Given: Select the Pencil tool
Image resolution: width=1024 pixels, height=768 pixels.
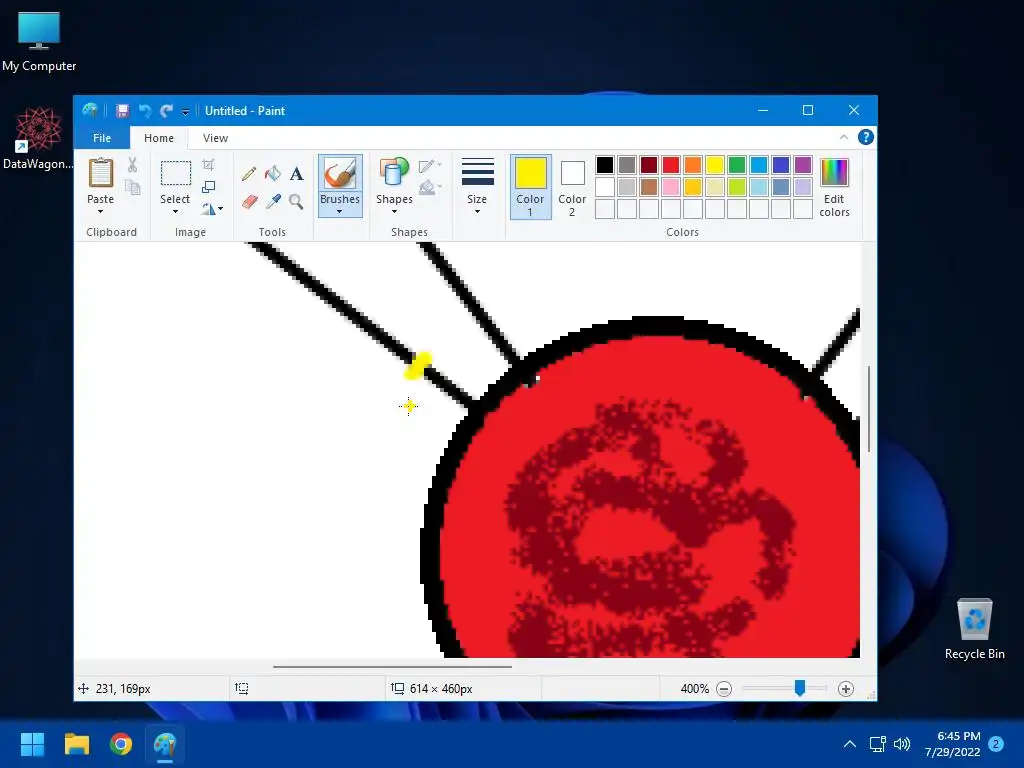Looking at the screenshot, I should click(x=249, y=174).
